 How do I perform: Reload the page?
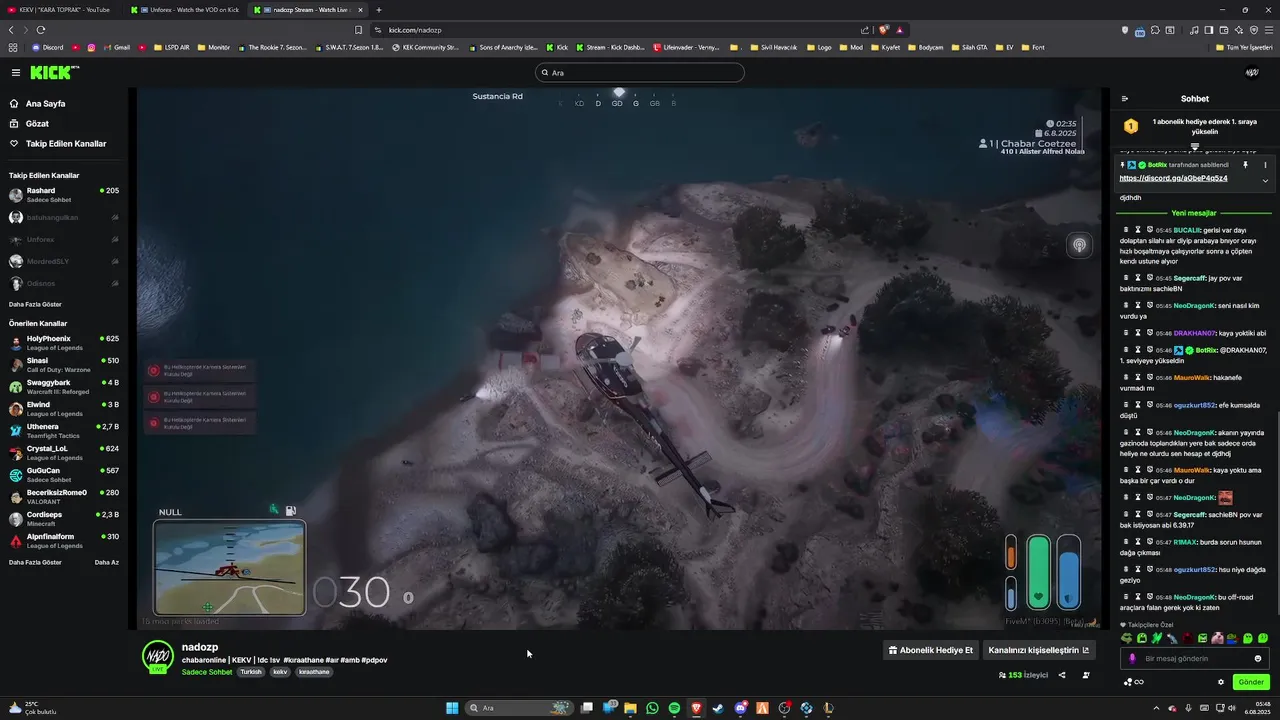click(x=41, y=30)
